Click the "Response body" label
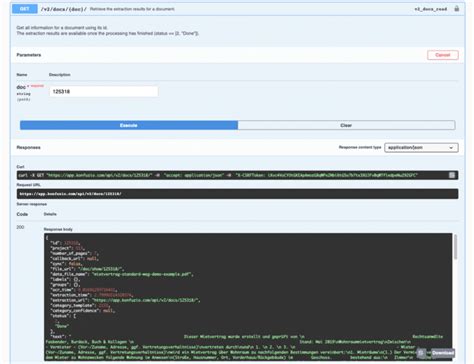Image resolution: width=474 pixels, height=364 pixels. [58, 229]
